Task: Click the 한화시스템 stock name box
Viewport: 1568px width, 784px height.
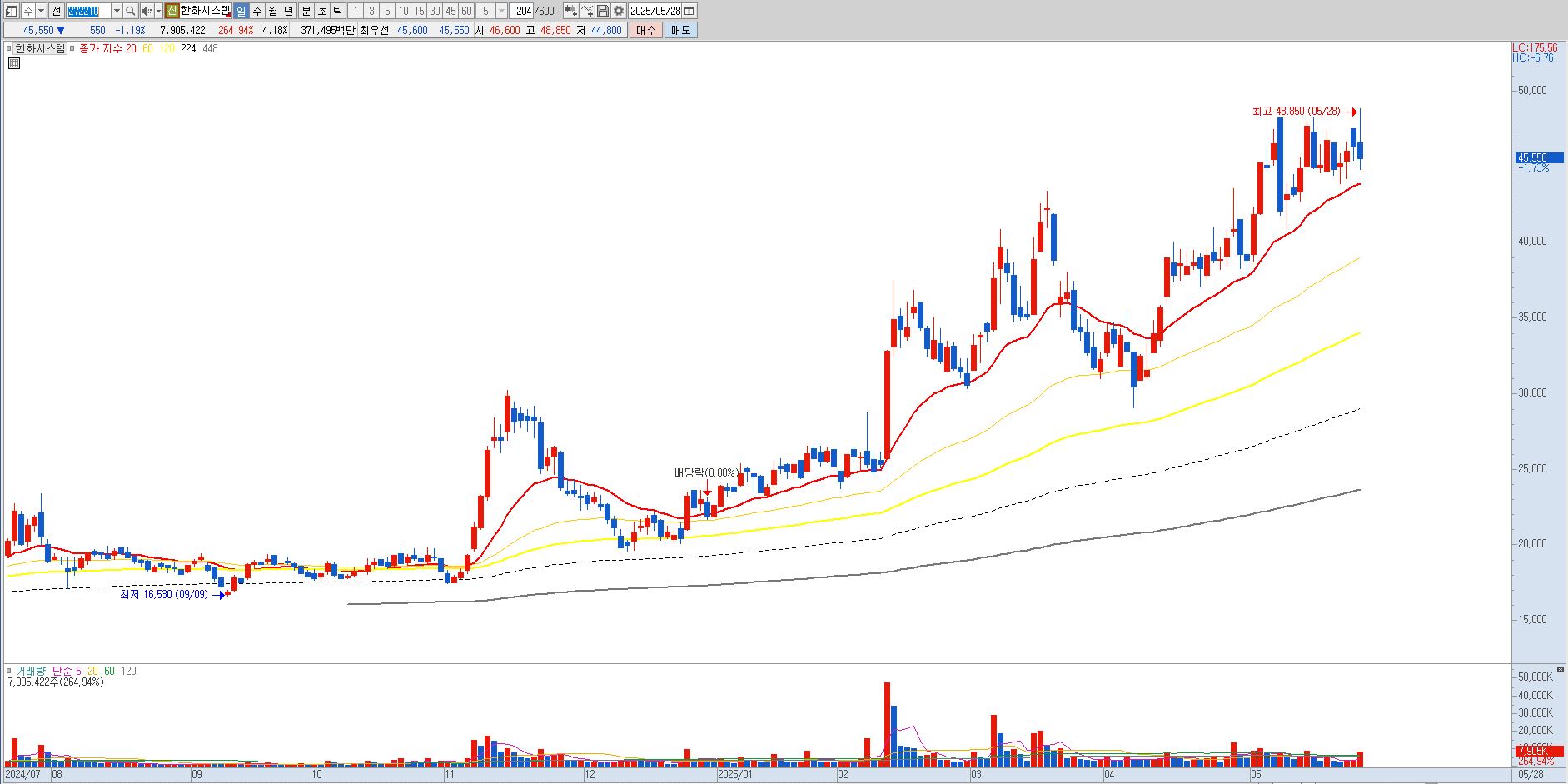Action: pyautogui.click(x=206, y=11)
